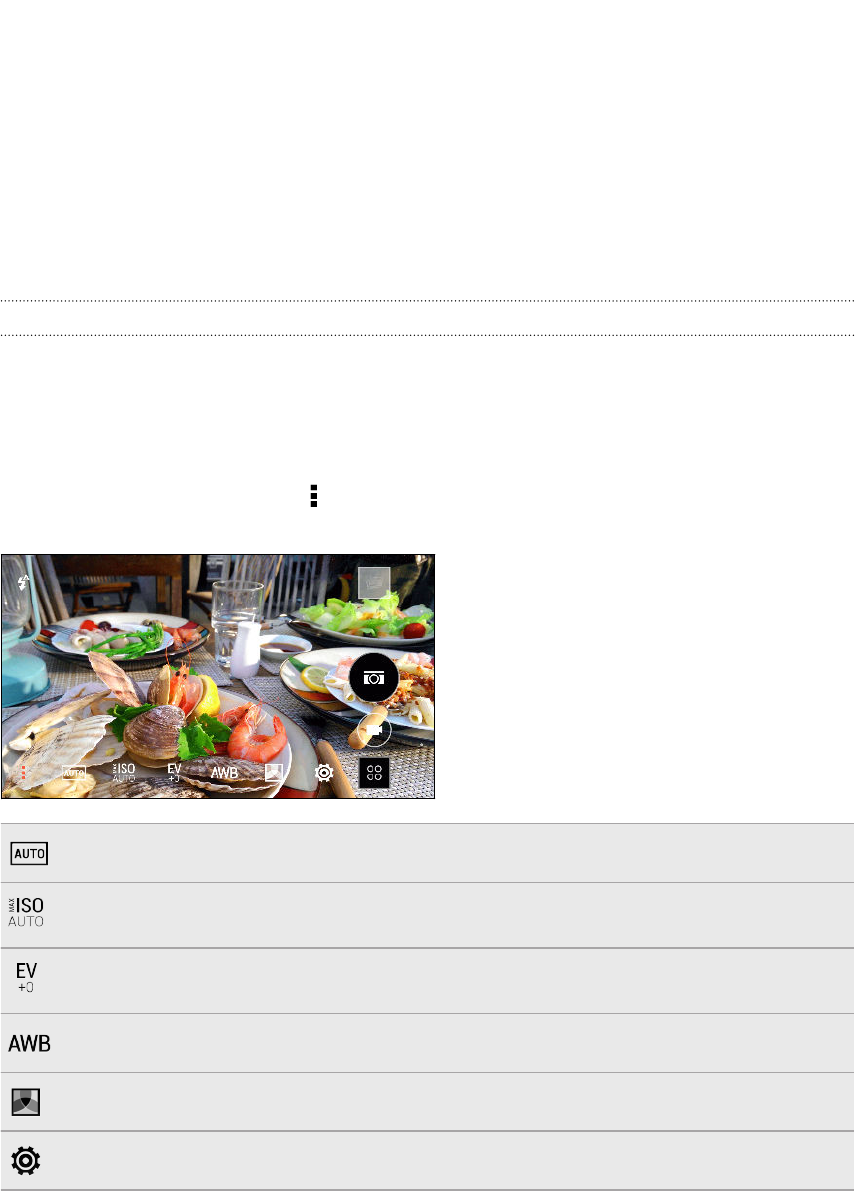Tap the orange three-dot menu in viewfinder
This screenshot has width=855, height=1191.
tap(24, 772)
